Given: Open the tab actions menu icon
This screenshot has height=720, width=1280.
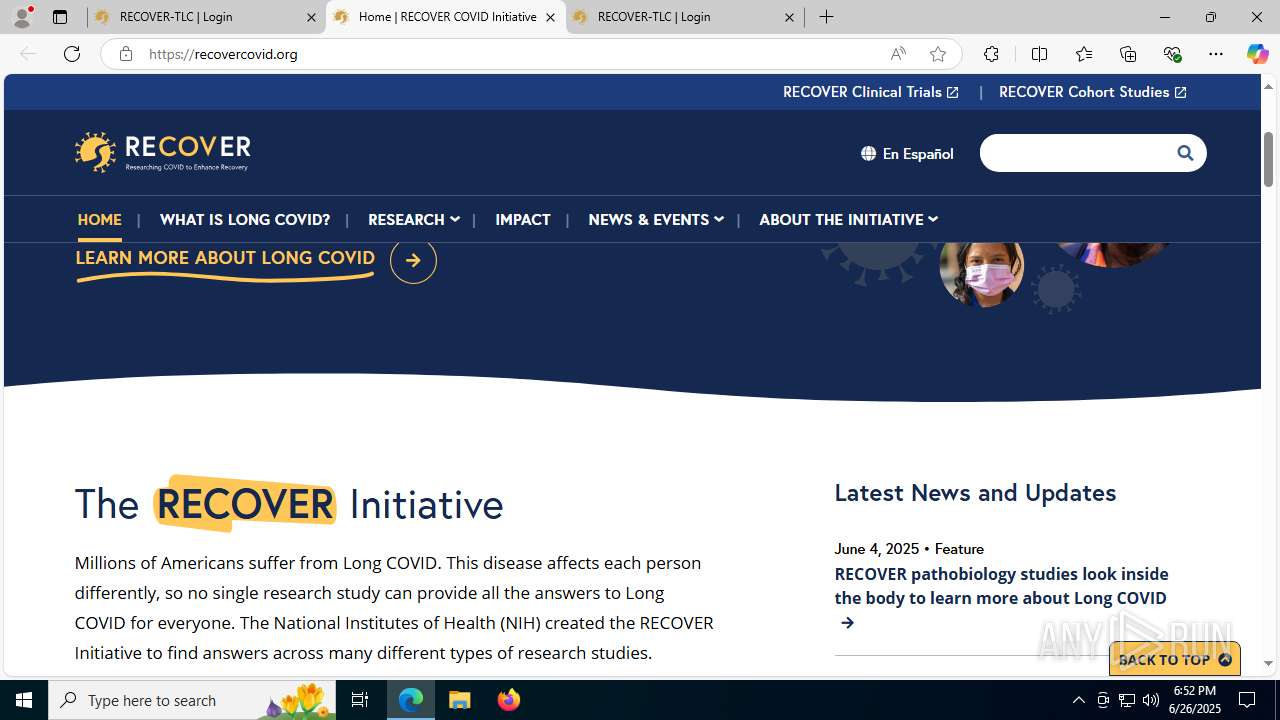Looking at the screenshot, I should (60, 17).
